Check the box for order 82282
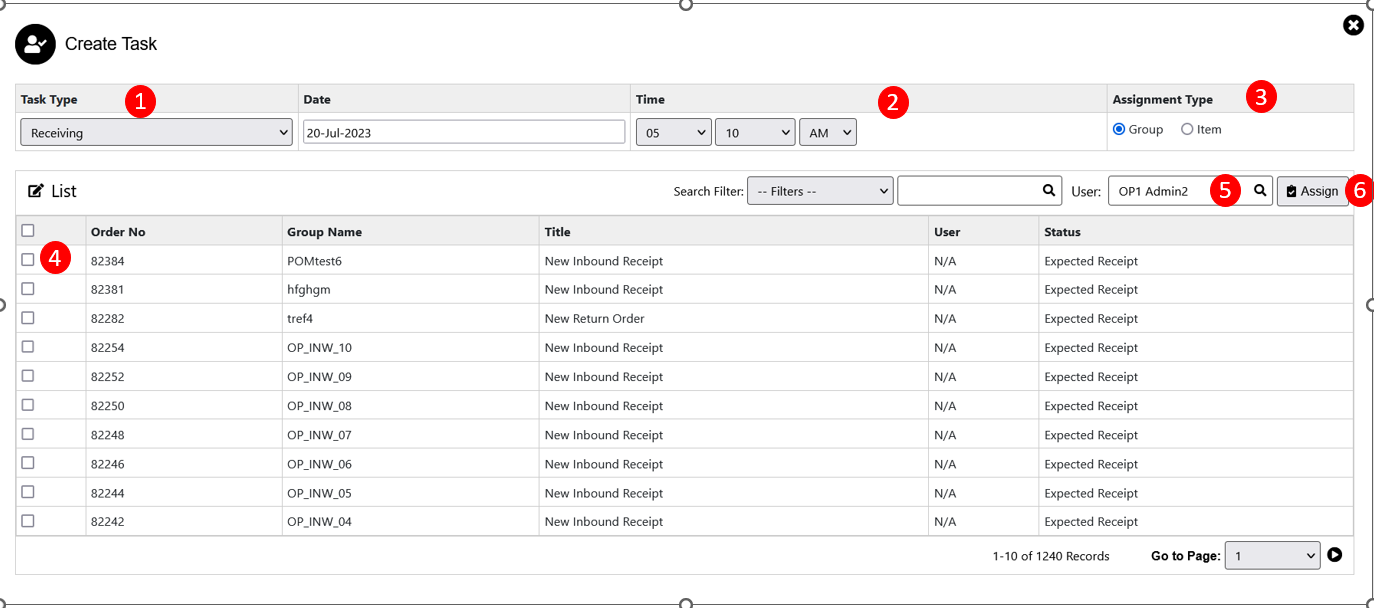This screenshot has width=1374, height=608. click(28, 318)
